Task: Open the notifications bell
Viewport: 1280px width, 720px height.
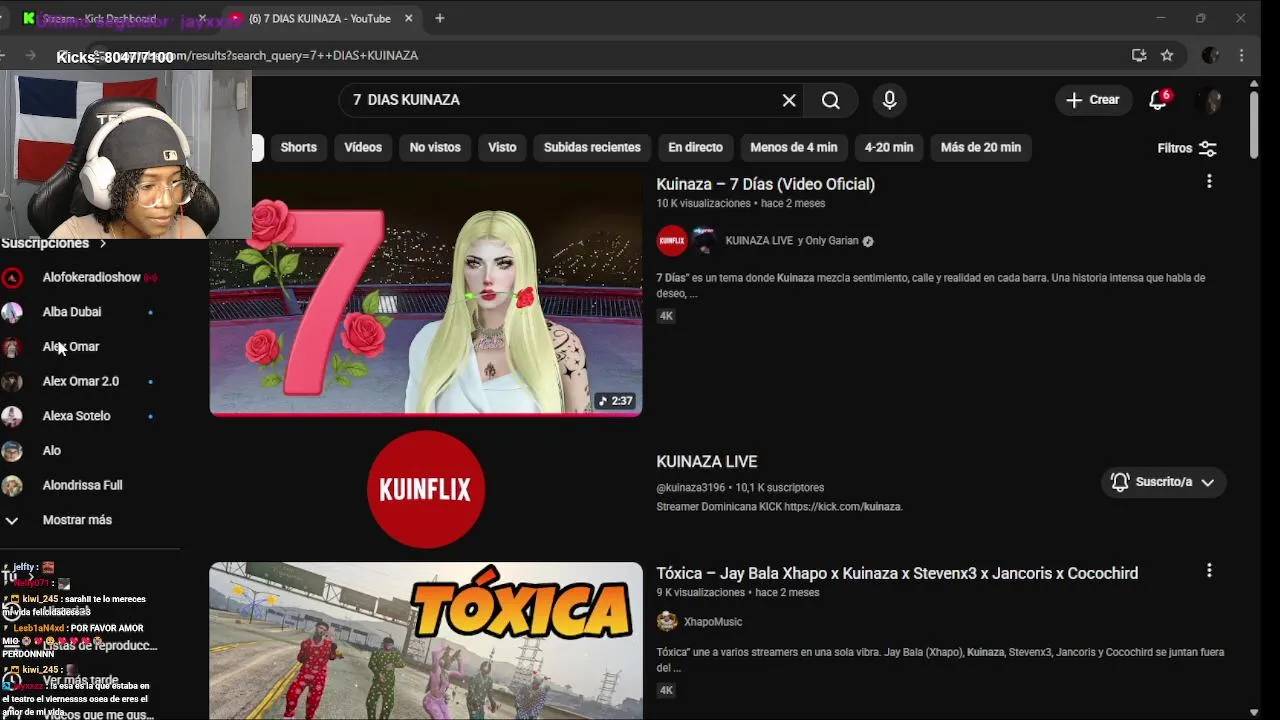Action: (x=1158, y=100)
